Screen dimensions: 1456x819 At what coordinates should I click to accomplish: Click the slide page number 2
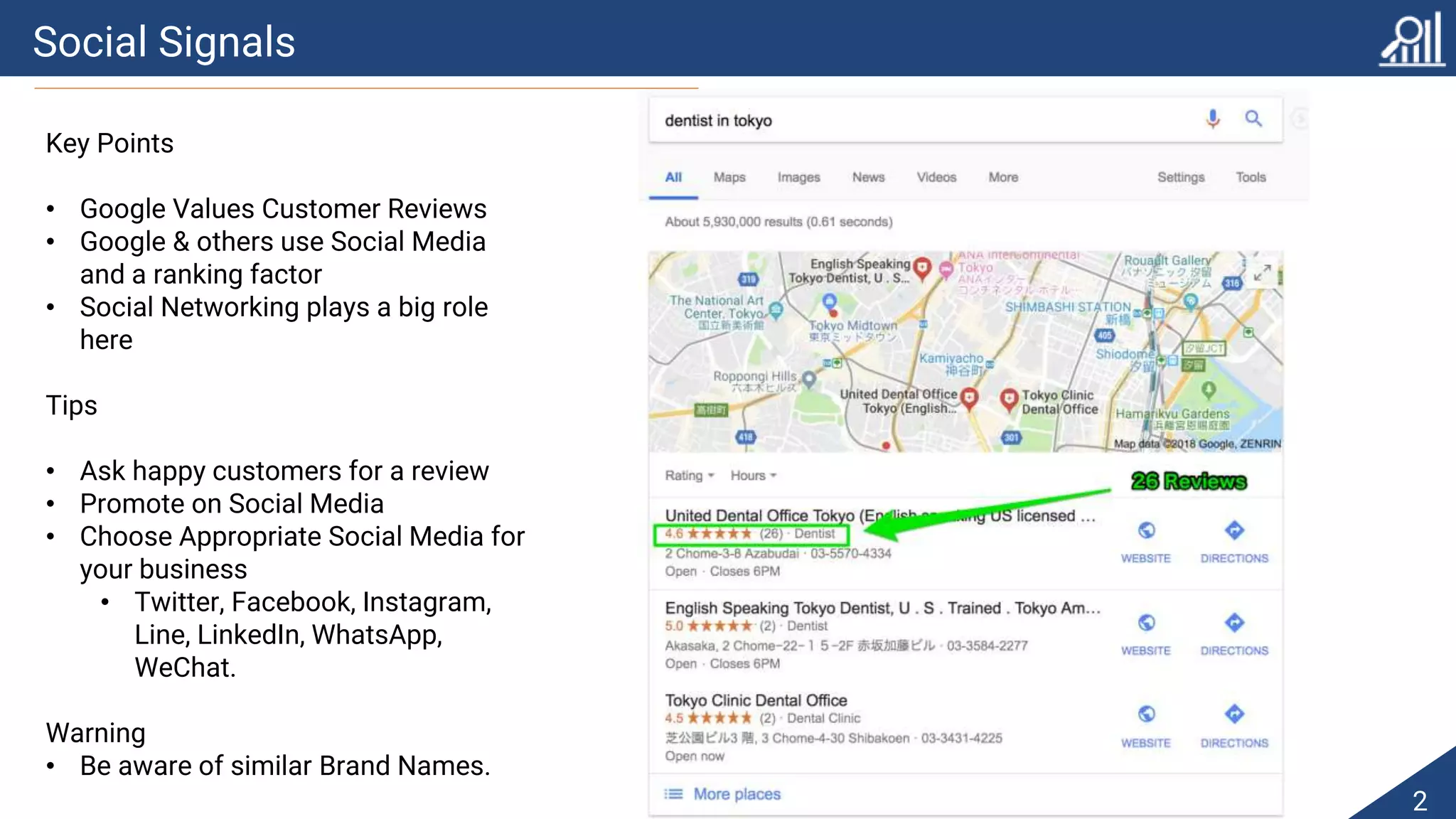coord(1420,801)
